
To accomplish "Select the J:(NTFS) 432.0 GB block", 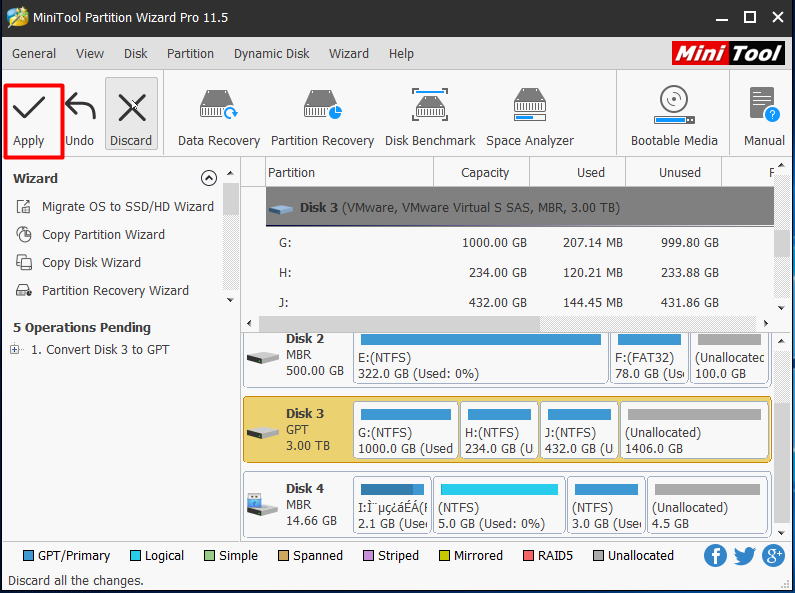I will (579, 430).
